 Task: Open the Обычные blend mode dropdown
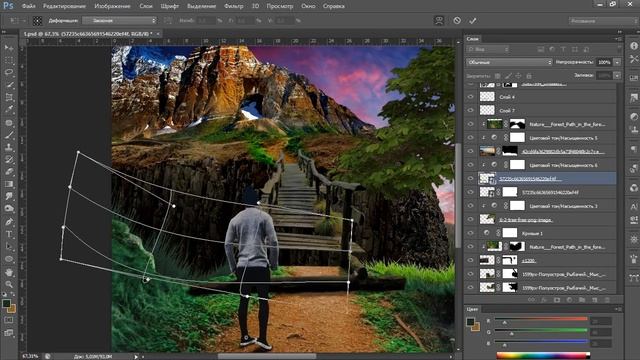pos(509,62)
